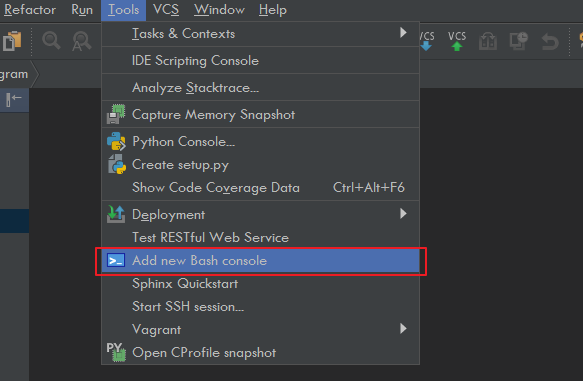Expand the Deployment submenu arrow

403,214
